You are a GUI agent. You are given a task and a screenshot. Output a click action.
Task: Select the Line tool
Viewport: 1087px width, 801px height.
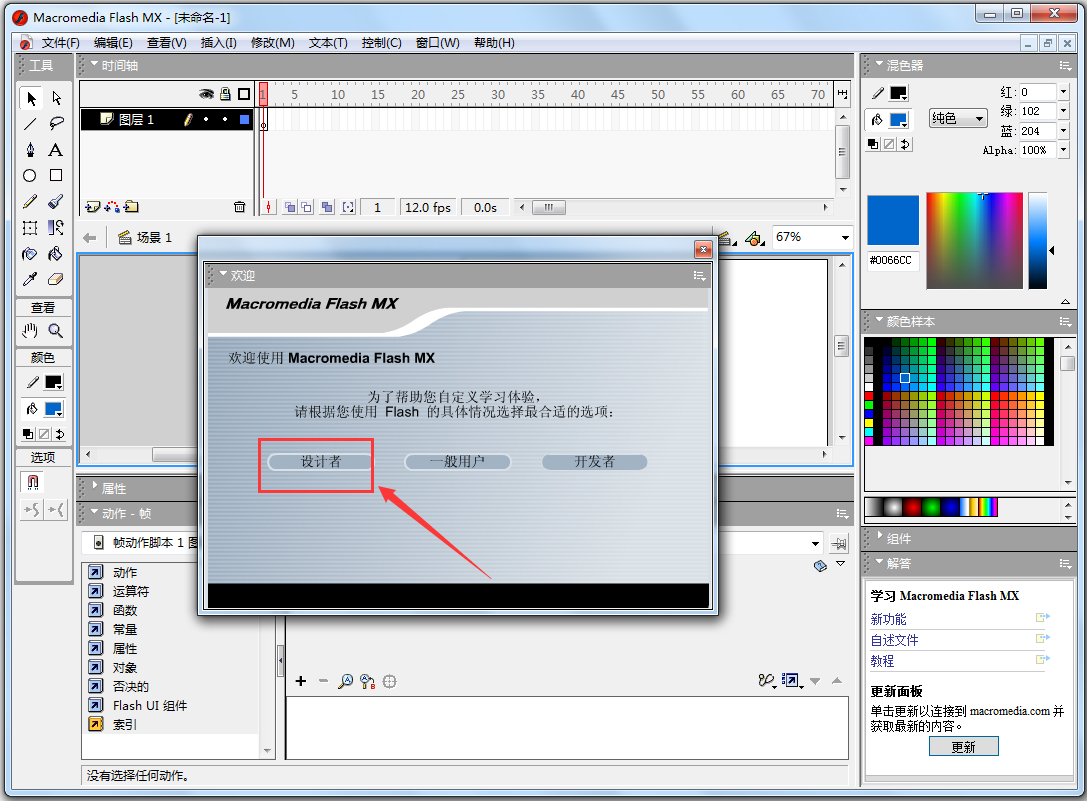click(x=30, y=124)
